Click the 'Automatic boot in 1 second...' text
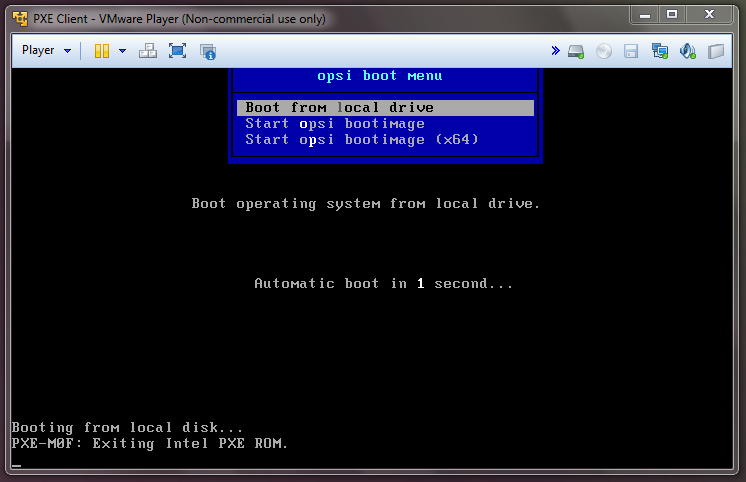Image resolution: width=746 pixels, height=482 pixels. click(383, 284)
